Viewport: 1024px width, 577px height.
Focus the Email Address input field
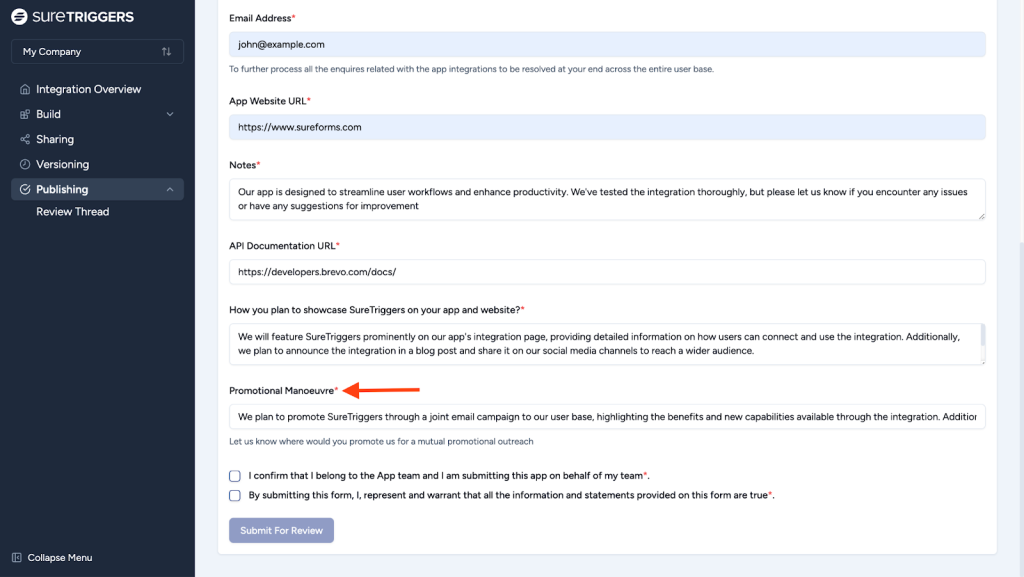tap(607, 44)
